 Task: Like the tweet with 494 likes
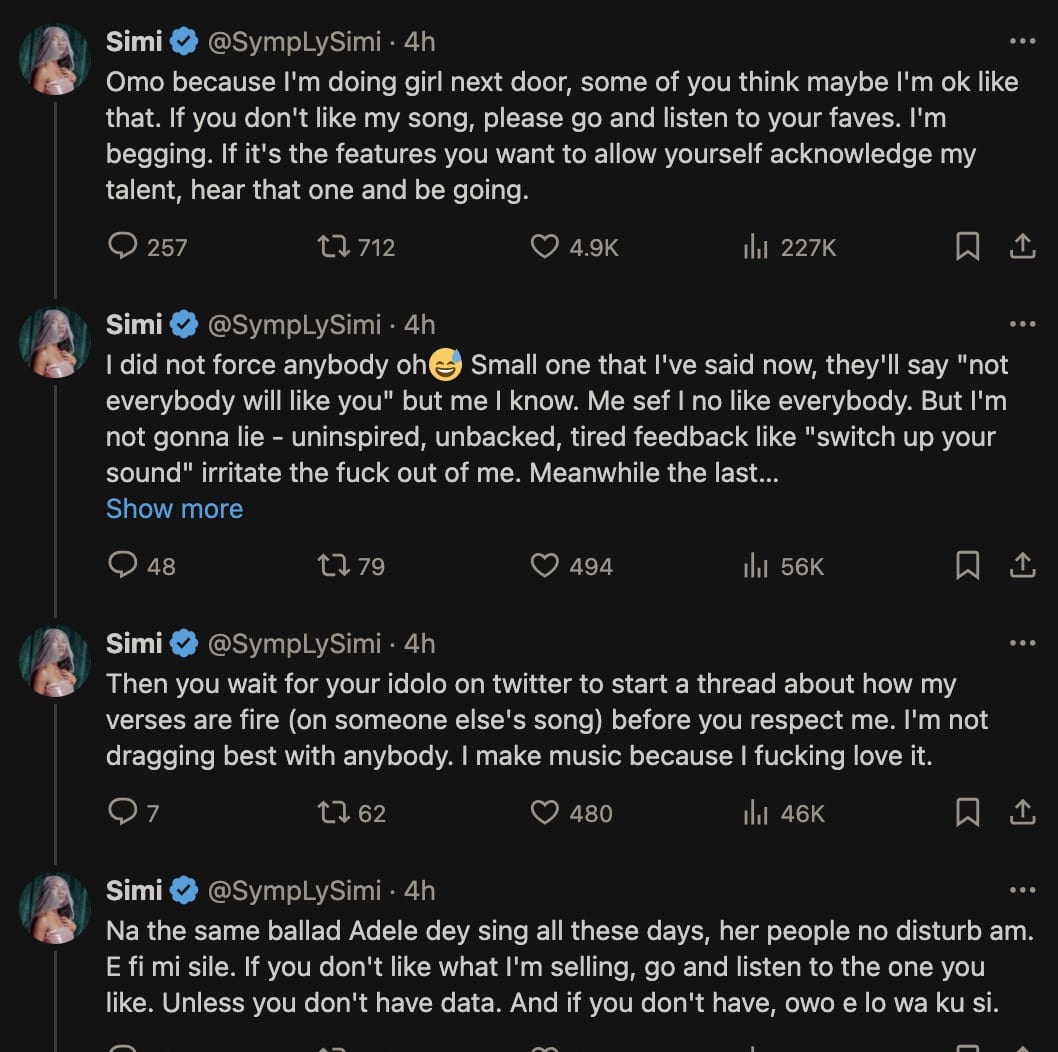(544, 566)
